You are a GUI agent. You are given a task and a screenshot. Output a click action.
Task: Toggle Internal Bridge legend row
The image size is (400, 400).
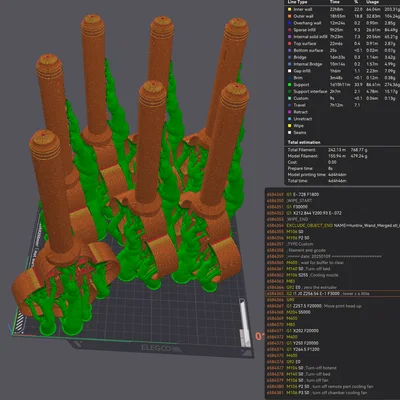343,64
